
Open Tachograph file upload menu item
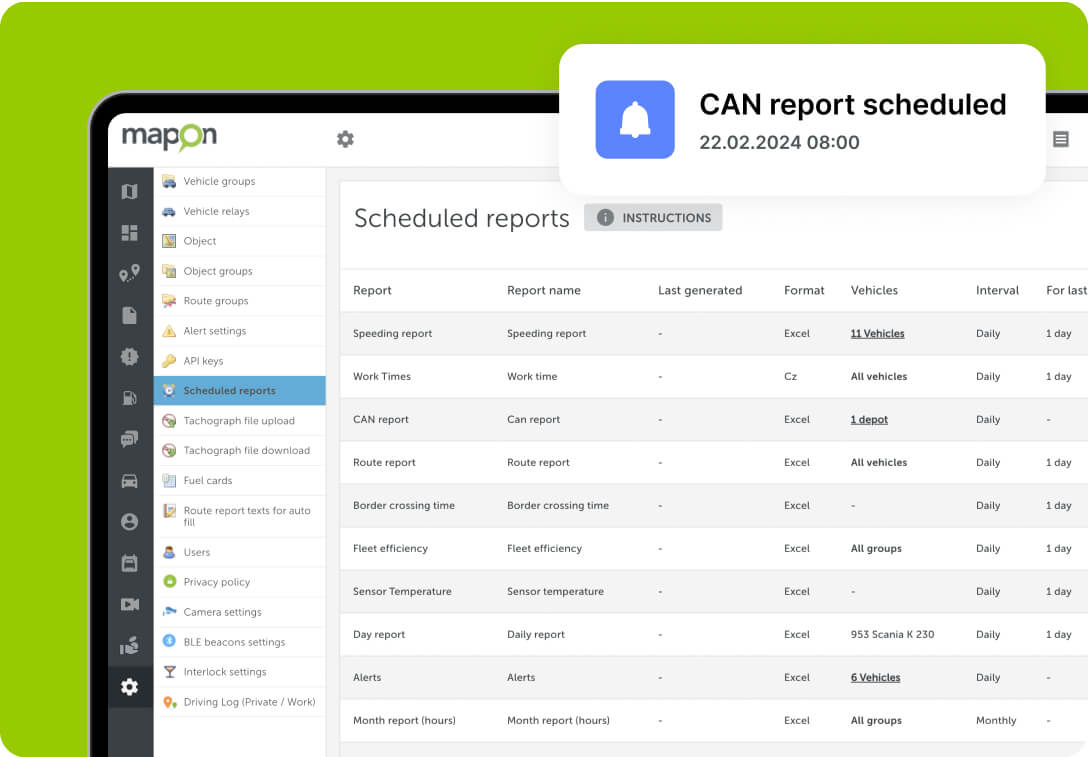tap(238, 421)
